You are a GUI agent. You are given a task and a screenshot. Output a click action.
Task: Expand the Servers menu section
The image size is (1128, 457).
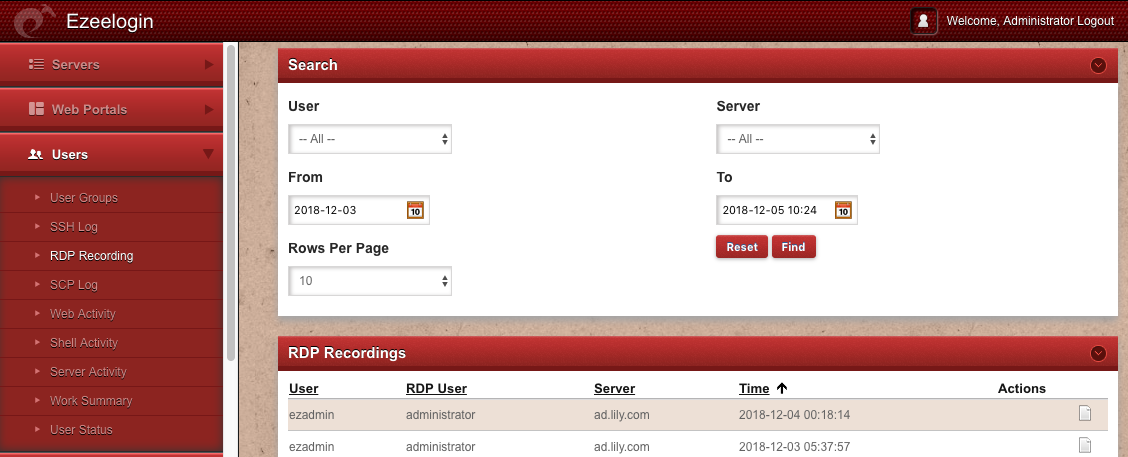tap(111, 65)
